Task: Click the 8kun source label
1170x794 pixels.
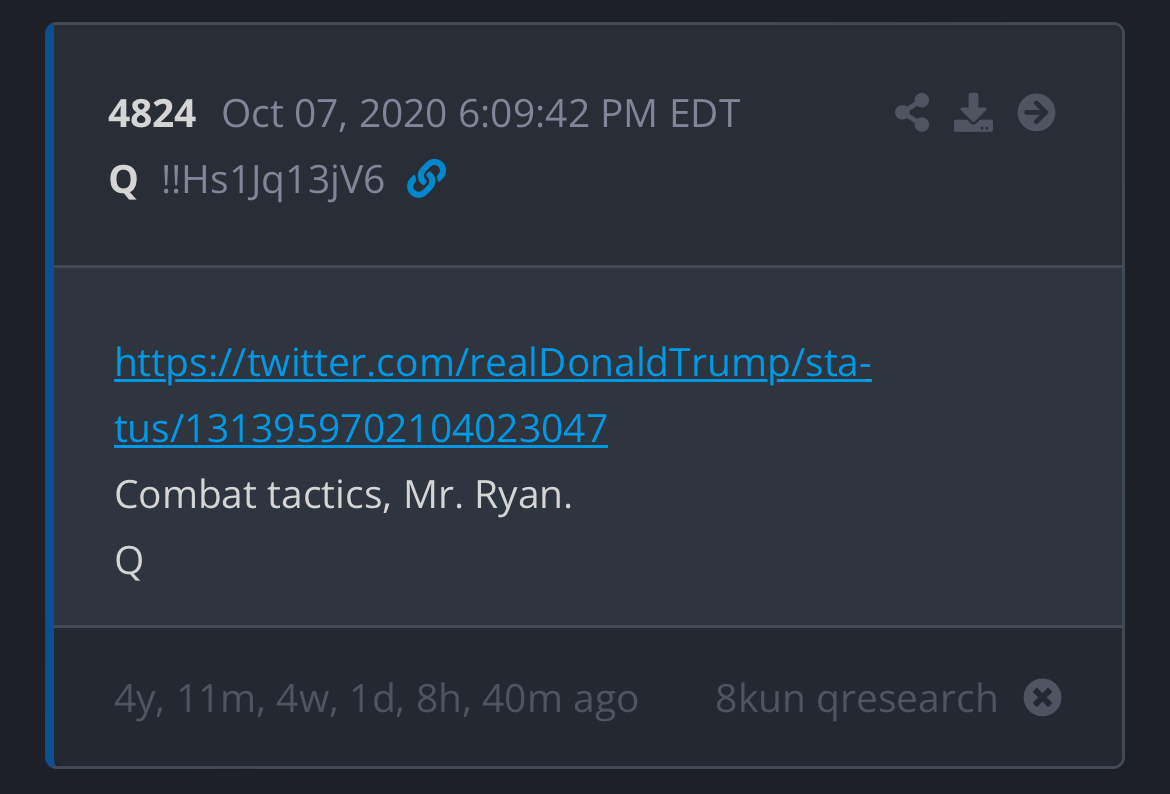Action: point(760,698)
